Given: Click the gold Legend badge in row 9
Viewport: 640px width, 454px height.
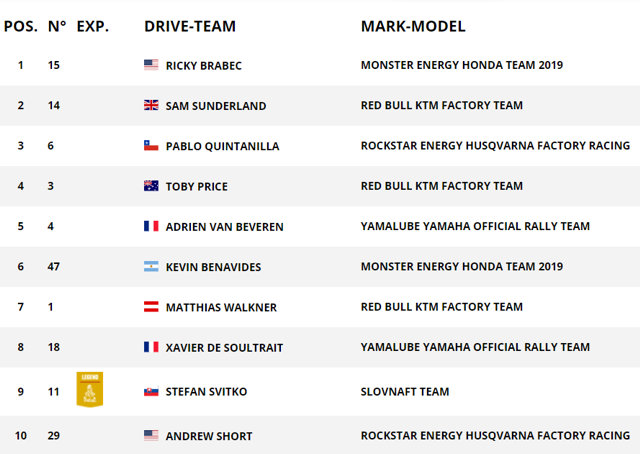Looking at the screenshot, I should (x=90, y=389).
